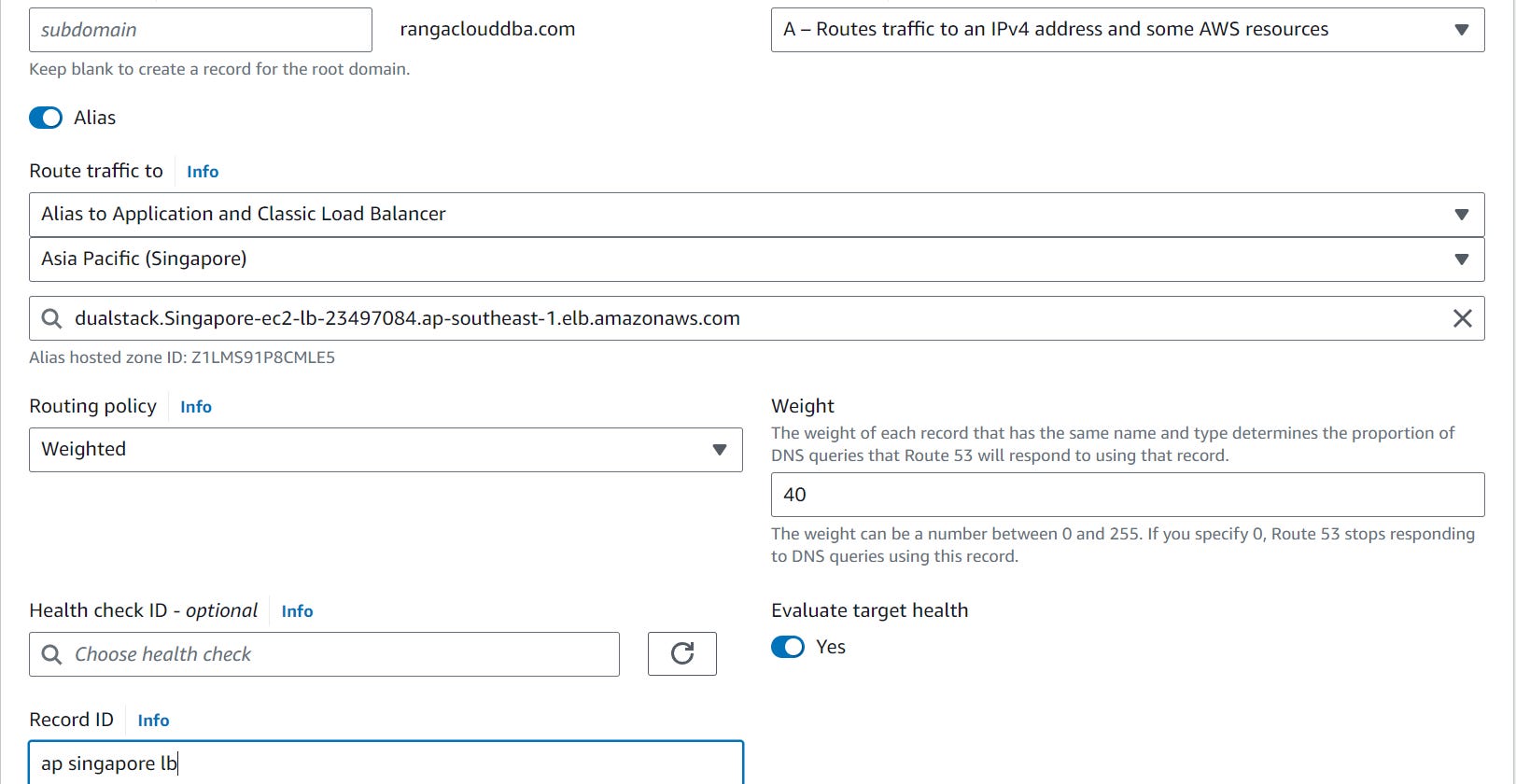
Task: Open the Health check ID Info help
Action: coord(297,610)
